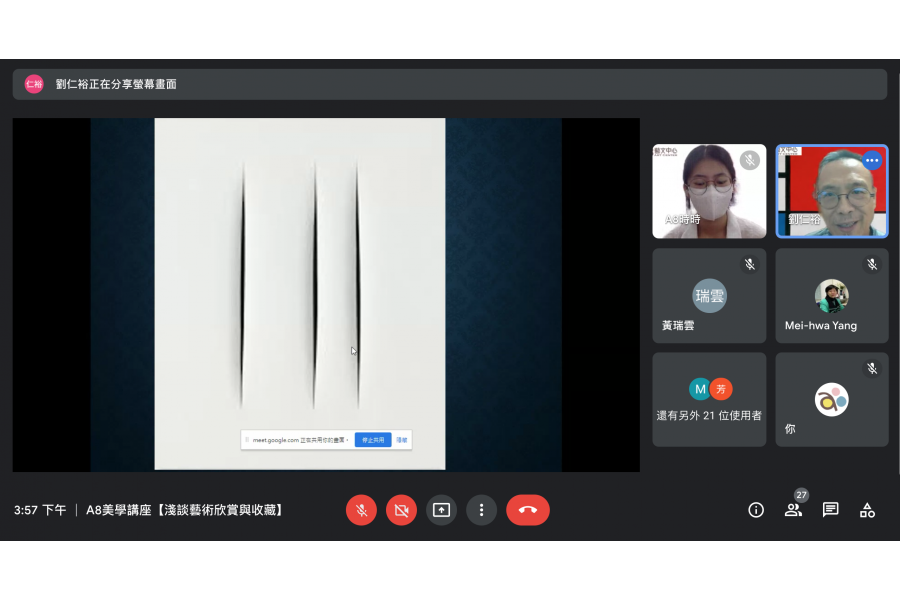The height and width of the screenshot is (600, 900).
Task: Click the muted mic icon on 你 tile
Action: pos(872,369)
